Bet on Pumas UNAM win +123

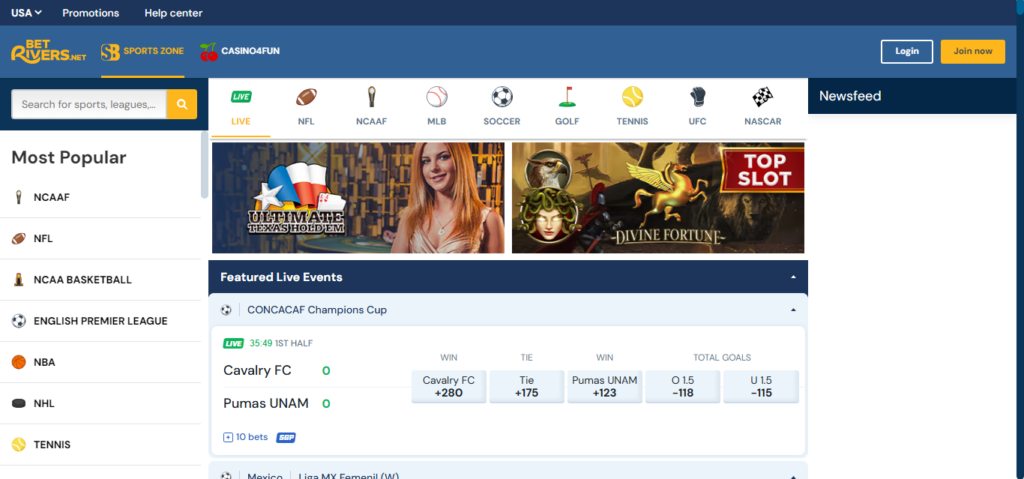click(x=605, y=387)
